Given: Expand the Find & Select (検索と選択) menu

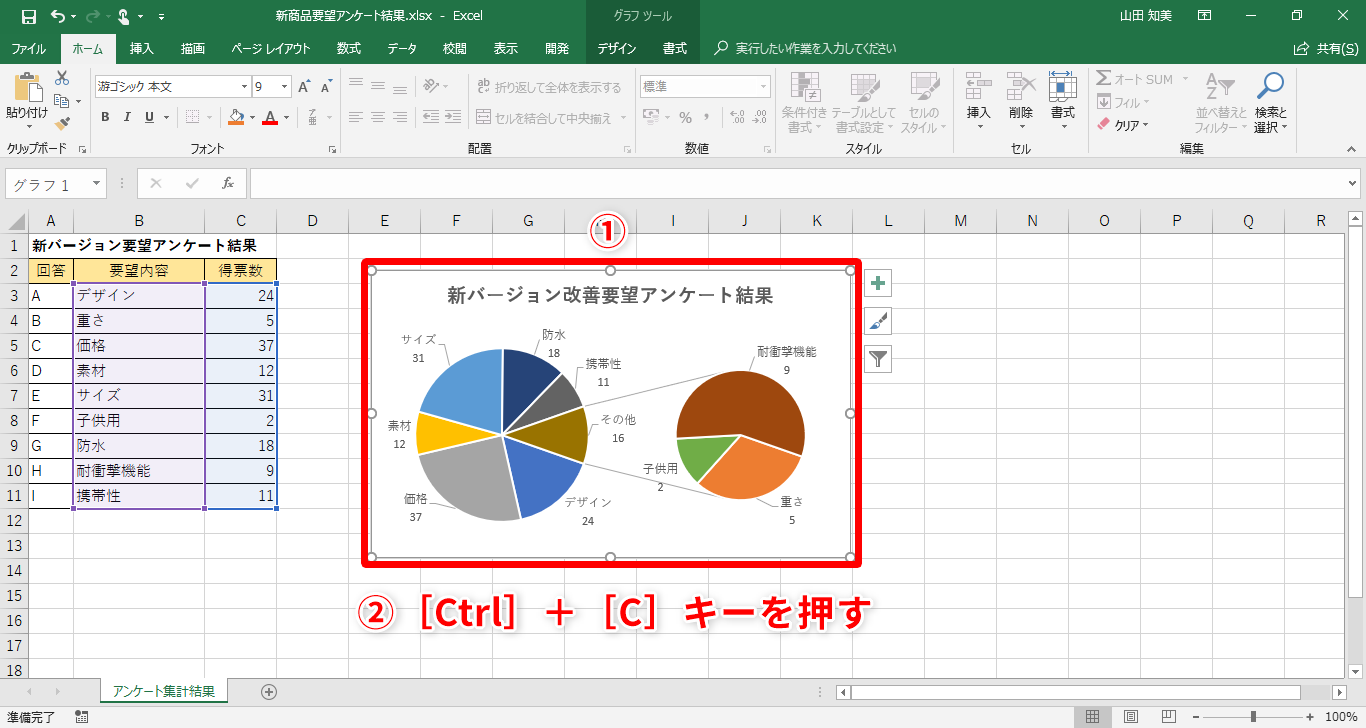Looking at the screenshot, I should click(1270, 102).
